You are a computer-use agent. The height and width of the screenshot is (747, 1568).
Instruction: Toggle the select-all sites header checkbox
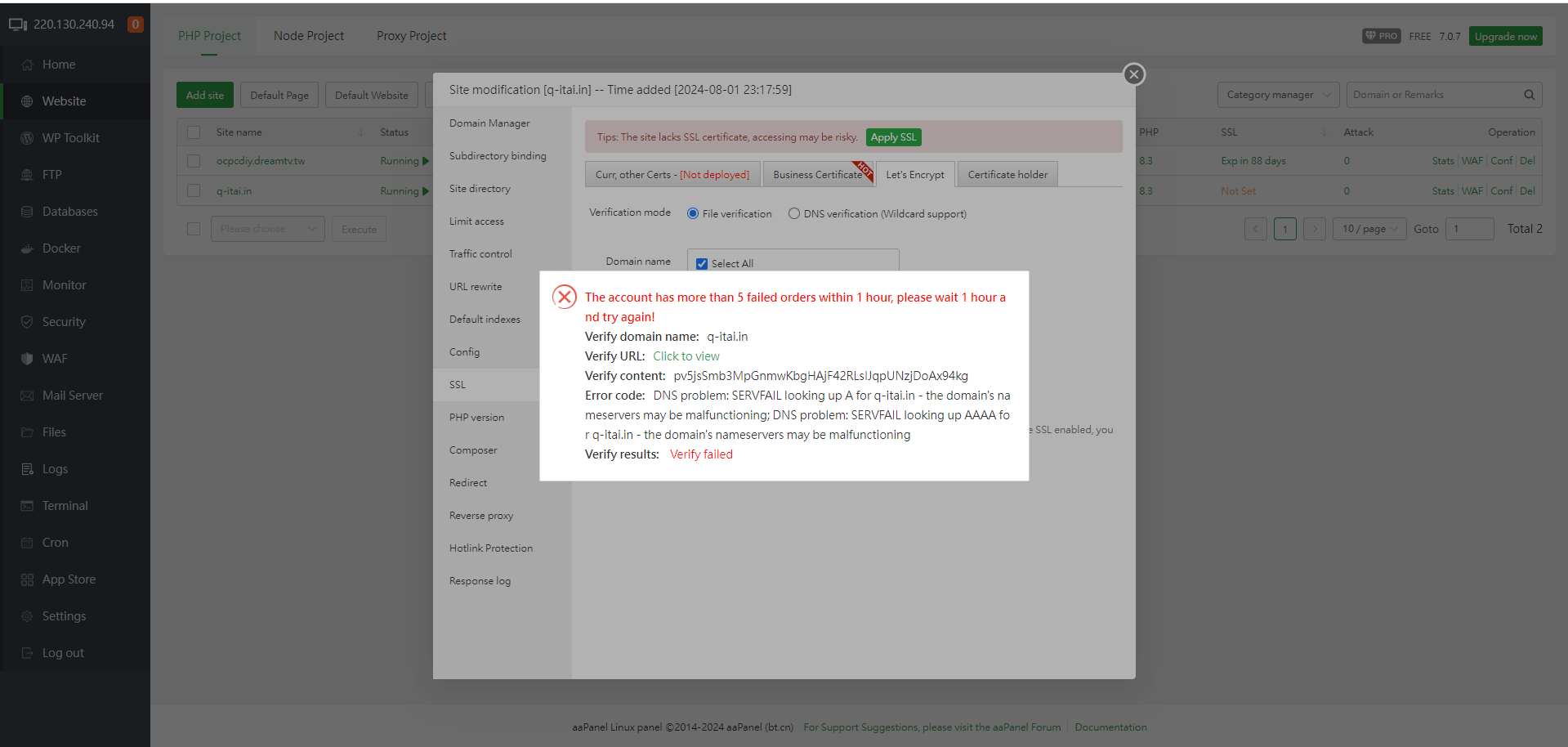pyautogui.click(x=194, y=132)
